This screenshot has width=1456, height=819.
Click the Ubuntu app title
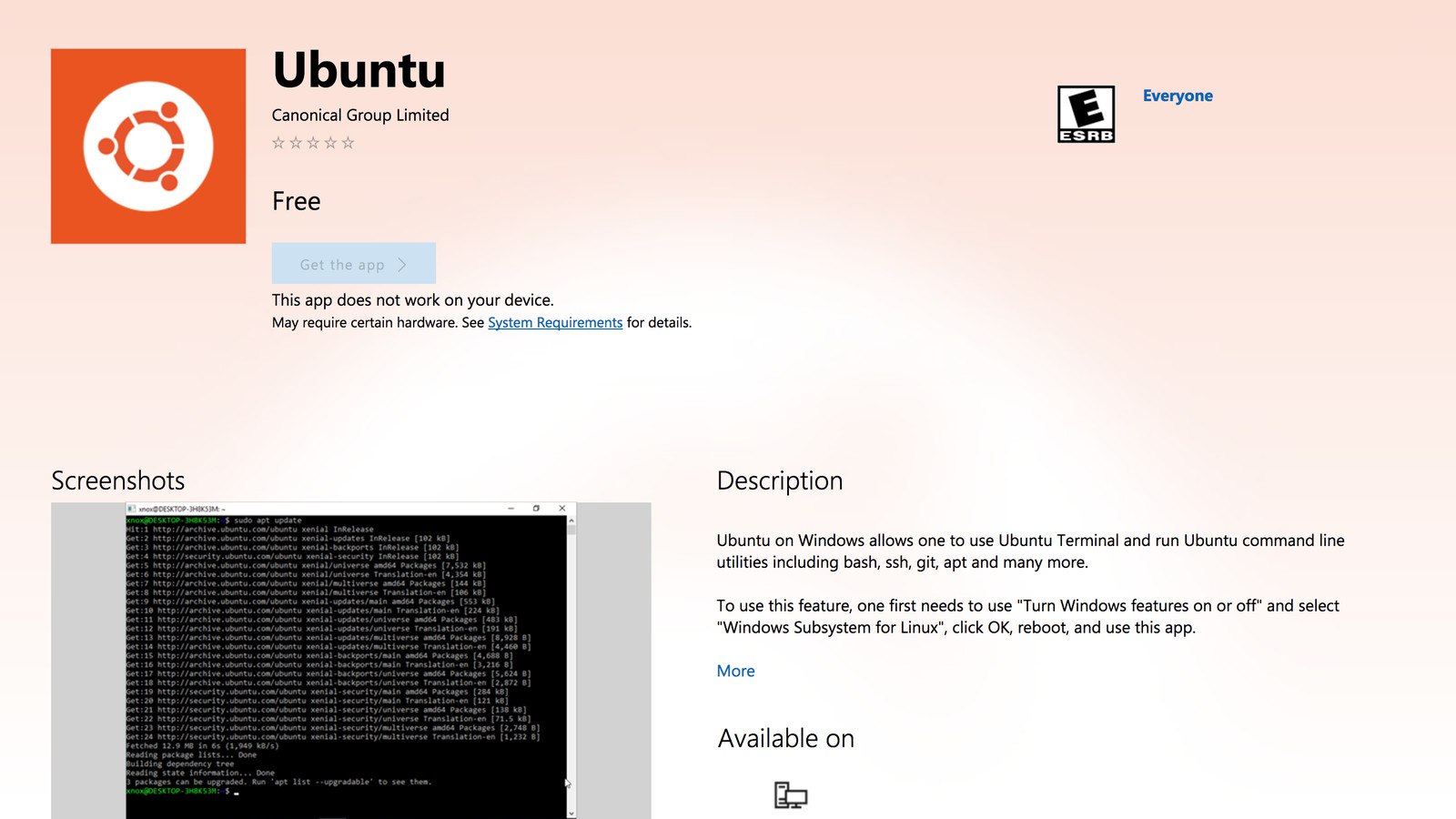pyautogui.click(x=359, y=70)
